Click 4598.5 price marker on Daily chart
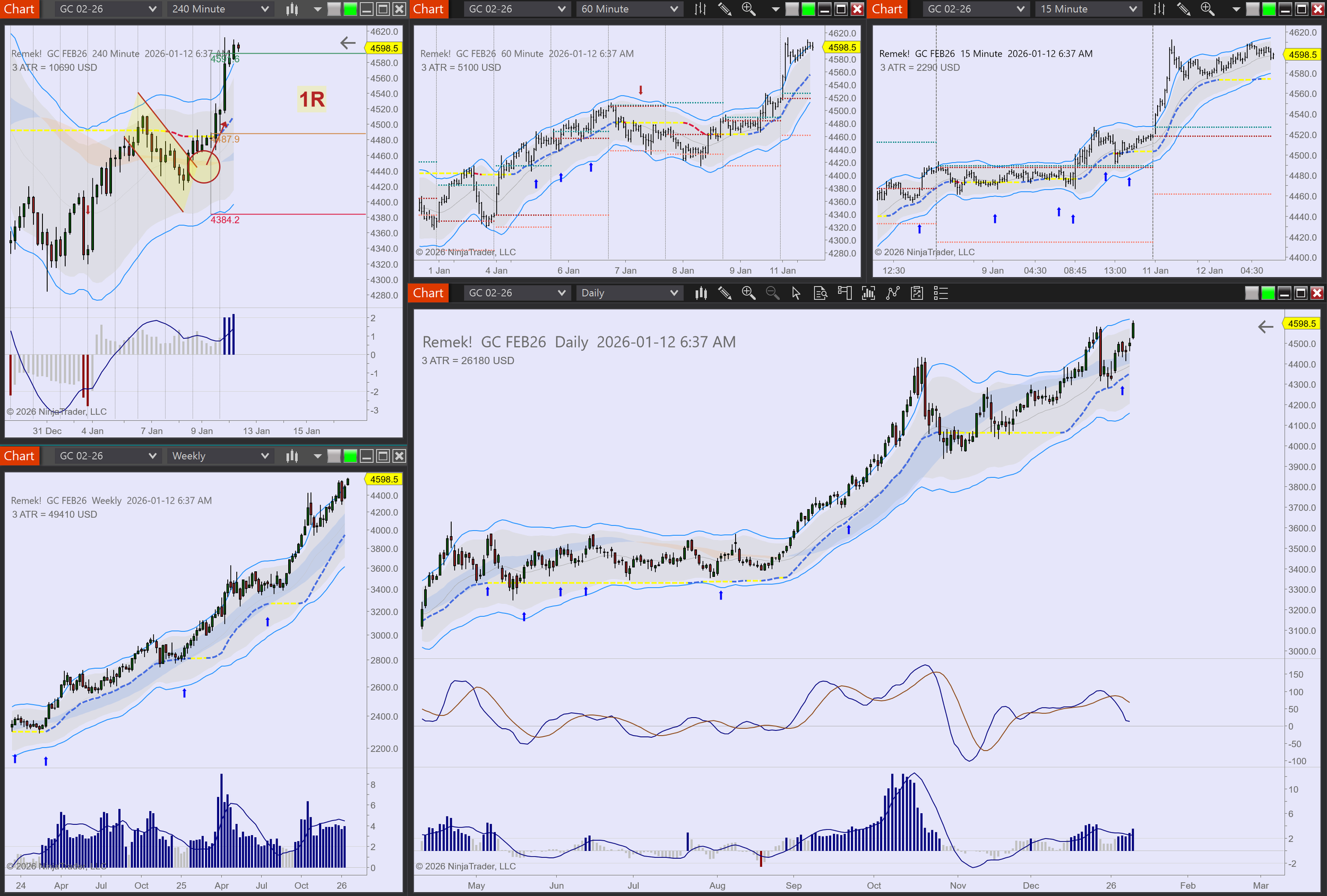The width and height of the screenshot is (1327, 896). [x=1302, y=323]
